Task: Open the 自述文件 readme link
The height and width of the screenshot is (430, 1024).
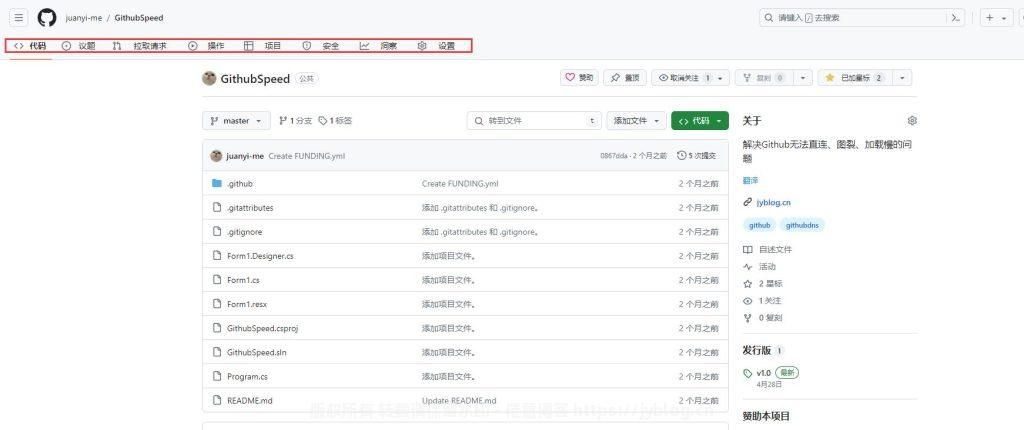Action: click(768, 250)
